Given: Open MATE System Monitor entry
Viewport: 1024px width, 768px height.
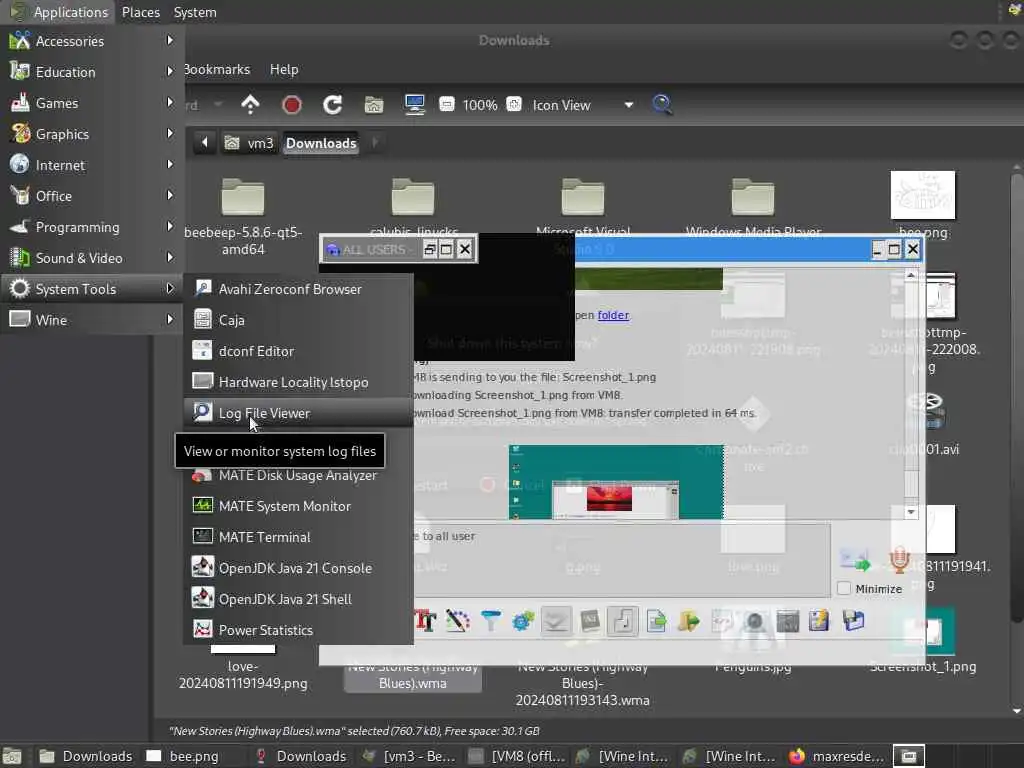Looking at the screenshot, I should (298, 506).
